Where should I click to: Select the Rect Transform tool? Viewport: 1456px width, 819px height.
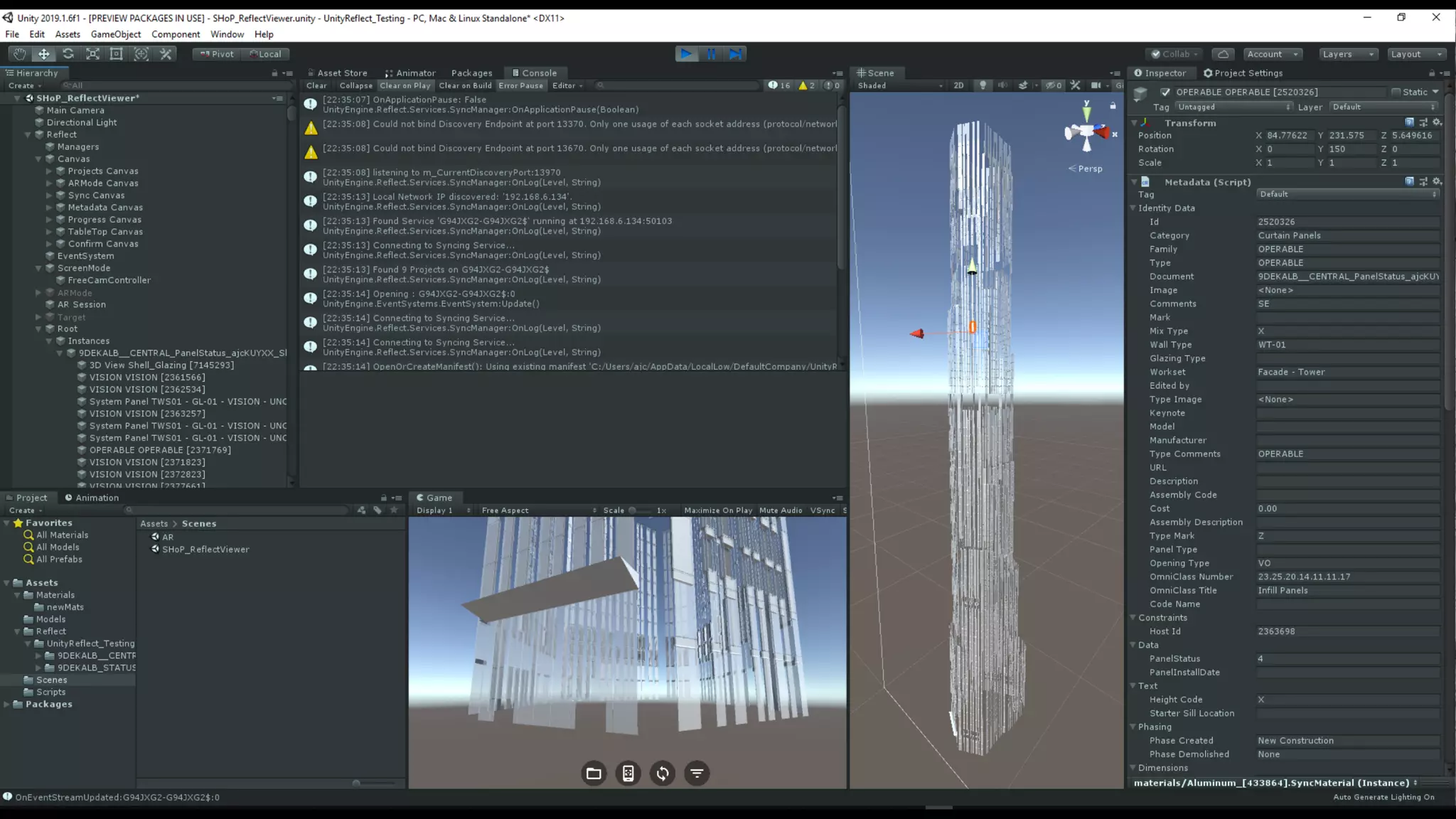coord(117,54)
